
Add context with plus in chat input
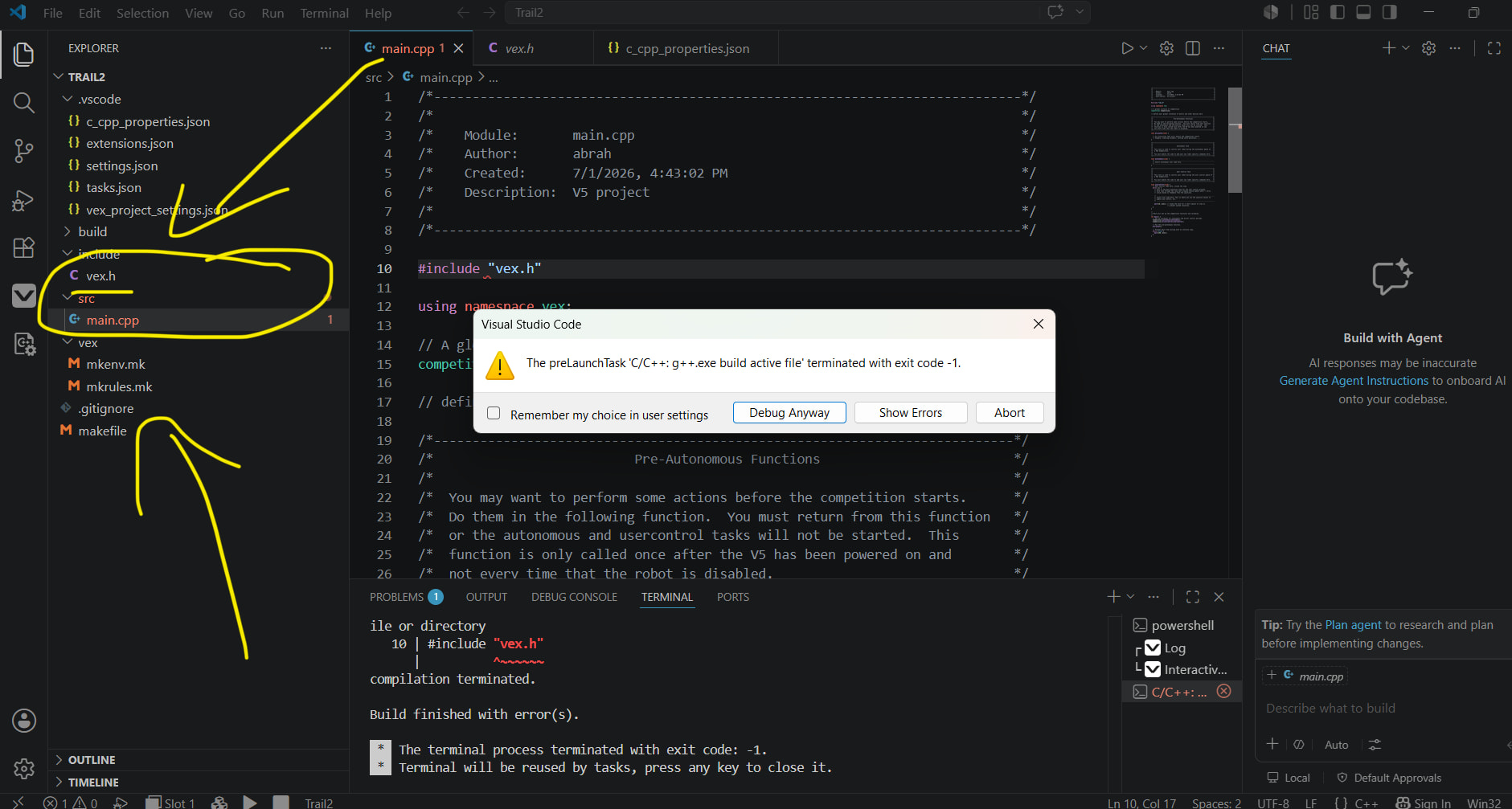point(1272,744)
